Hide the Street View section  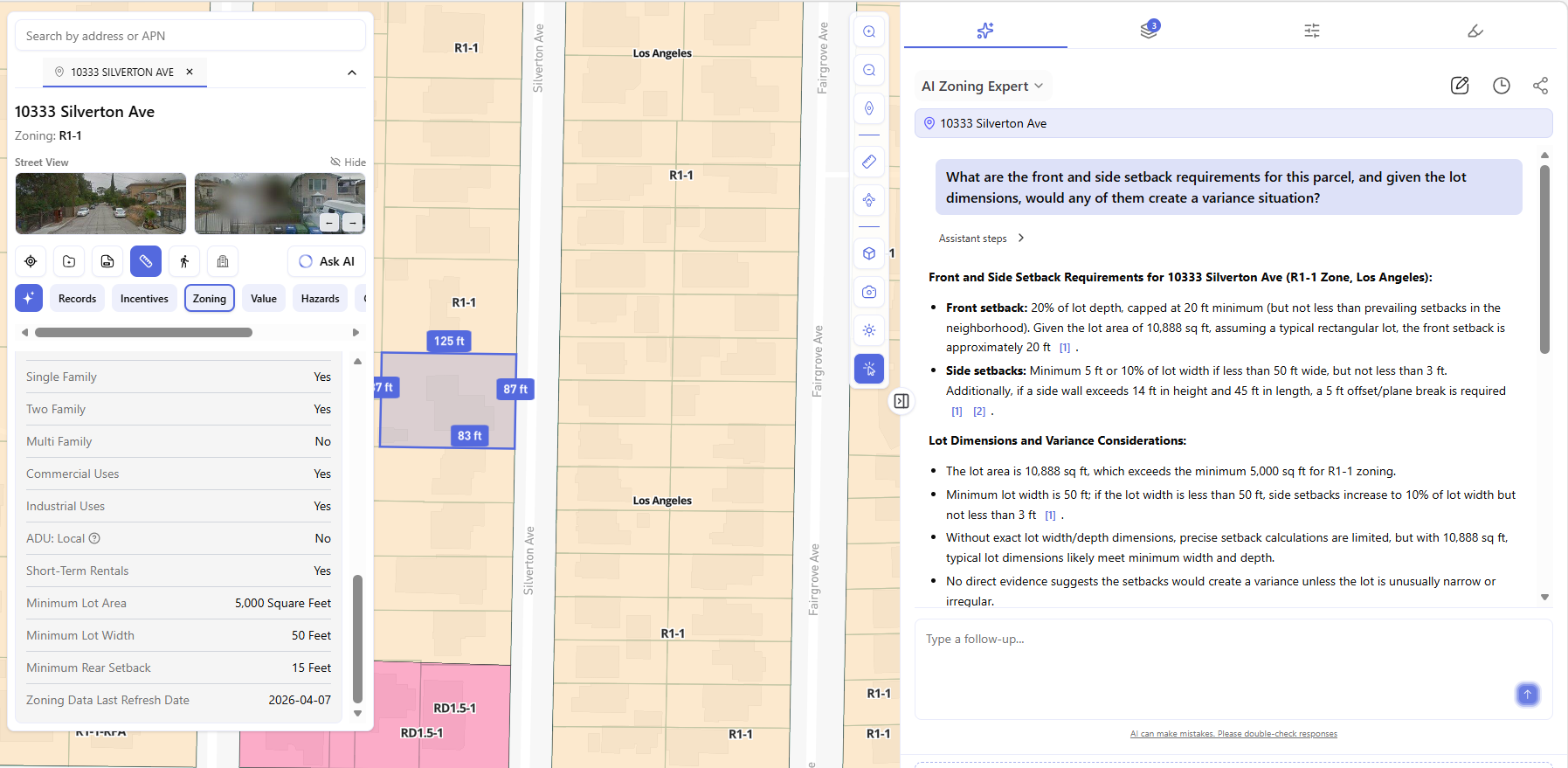pyautogui.click(x=348, y=163)
